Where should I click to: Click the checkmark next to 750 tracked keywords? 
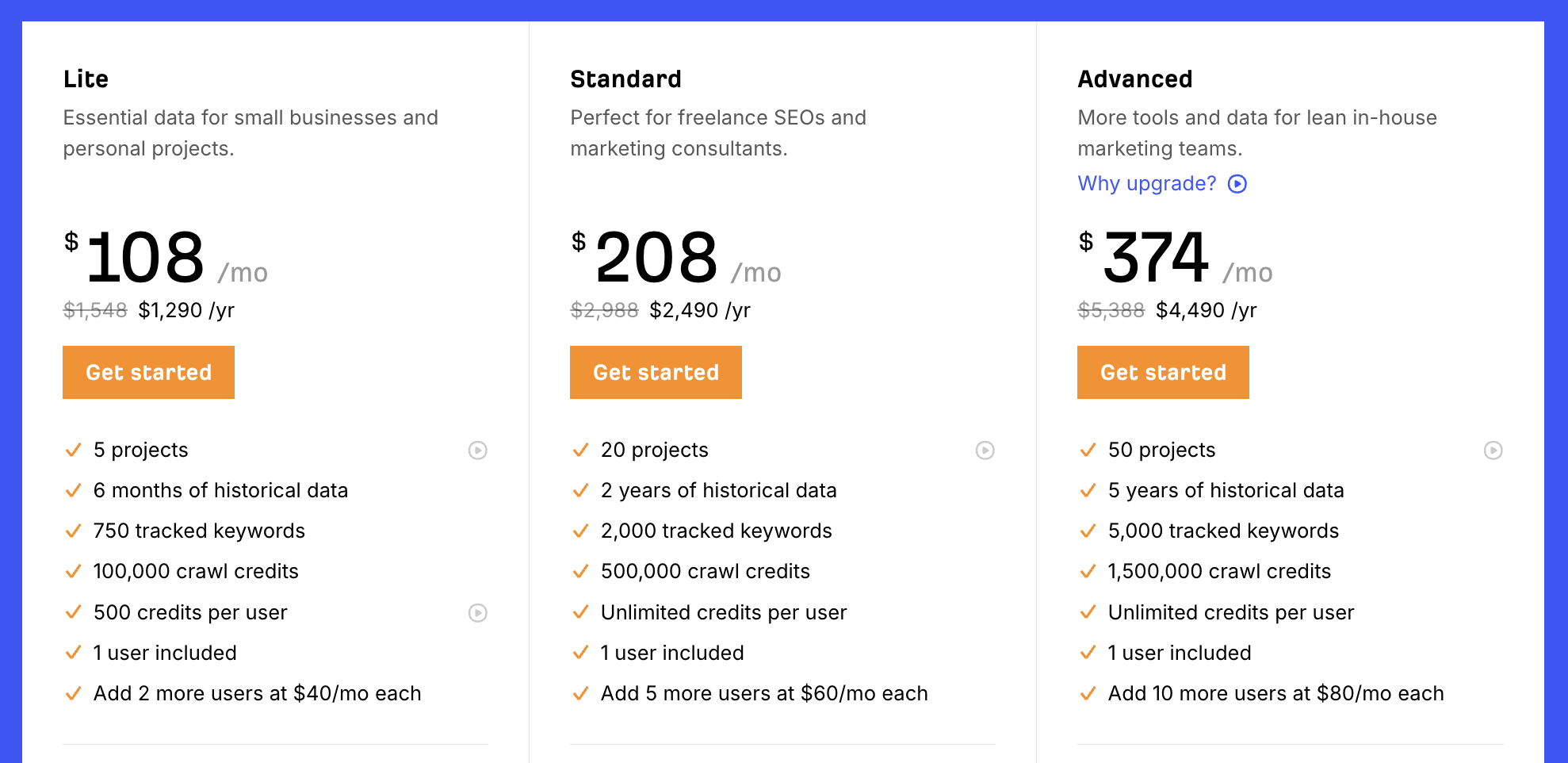pos(73,531)
